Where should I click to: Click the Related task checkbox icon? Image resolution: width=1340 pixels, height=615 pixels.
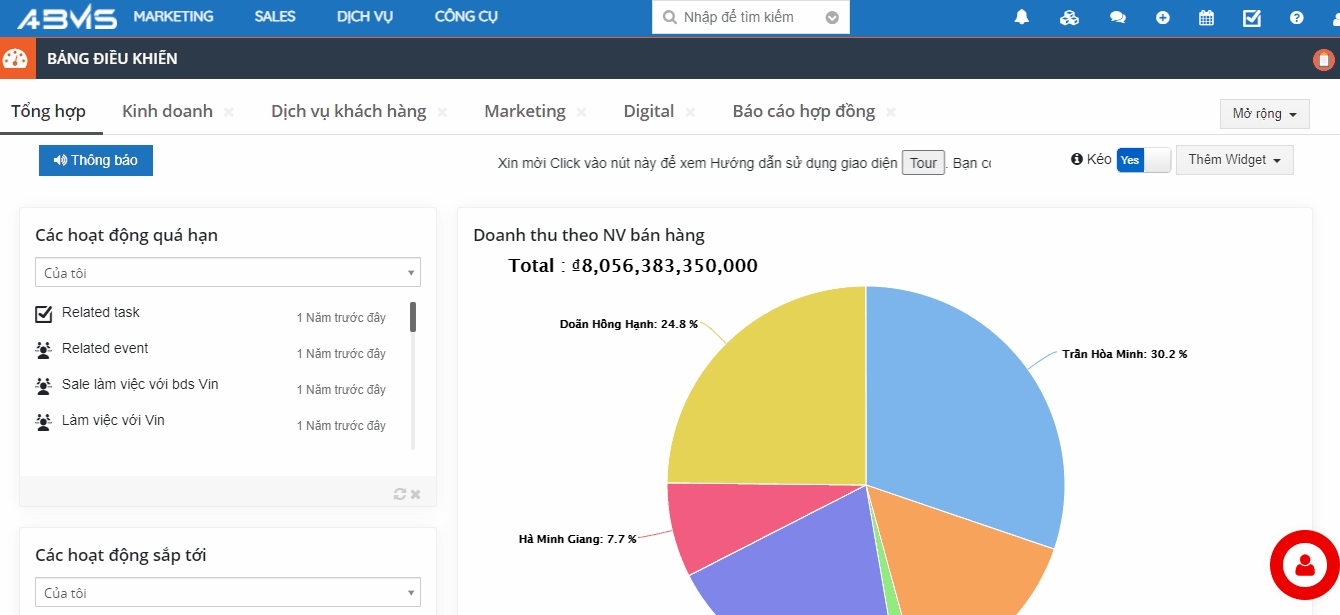[44, 314]
